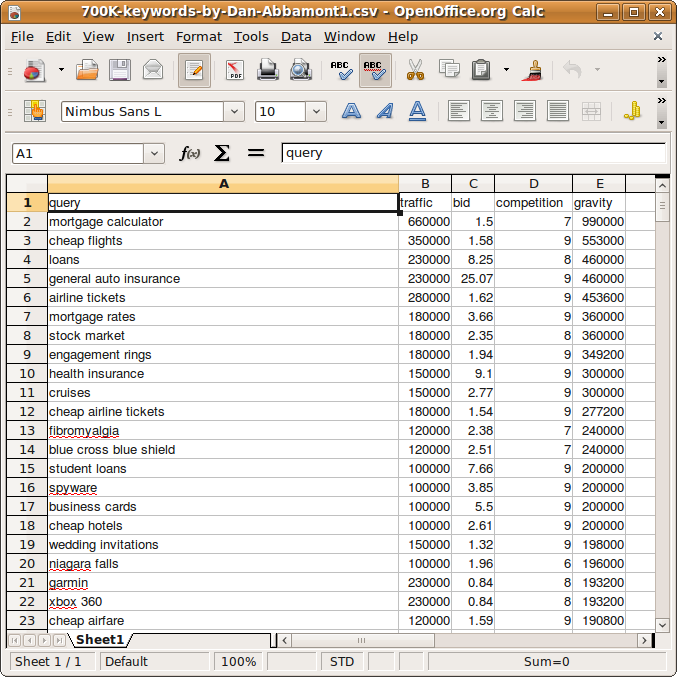This screenshot has width=677, height=677.
Task: Open the Format menu
Action: [199, 37]
